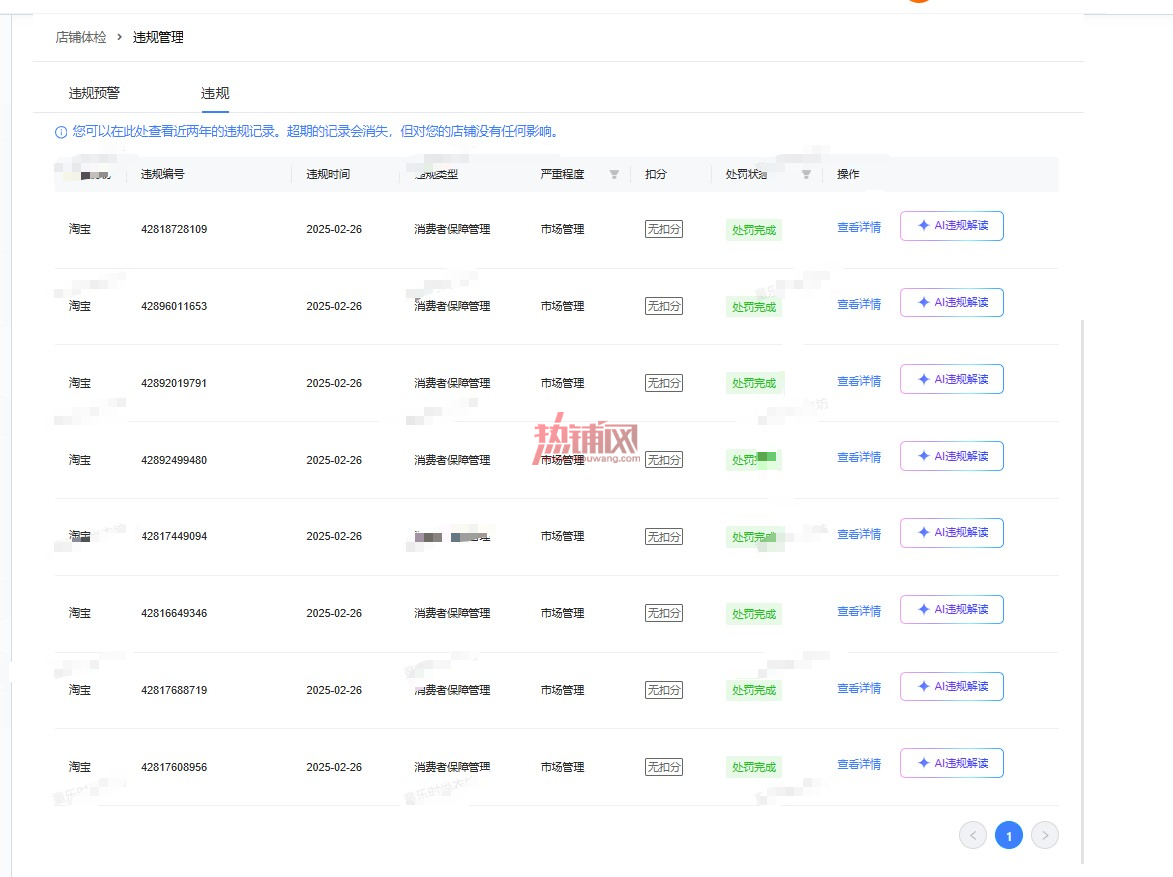The image size is (1173, 877).
Task: Click violation number 42896011653
Action: click(174, 306)
